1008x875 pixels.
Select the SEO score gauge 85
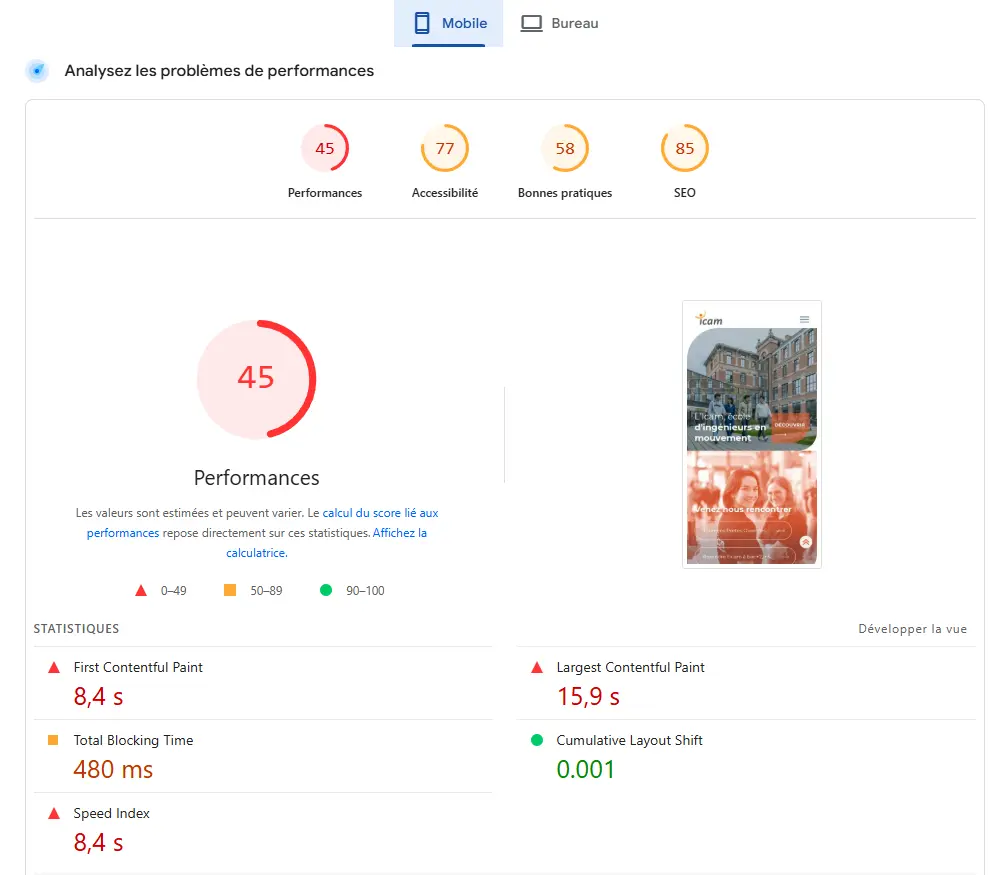tap(685, 149)
